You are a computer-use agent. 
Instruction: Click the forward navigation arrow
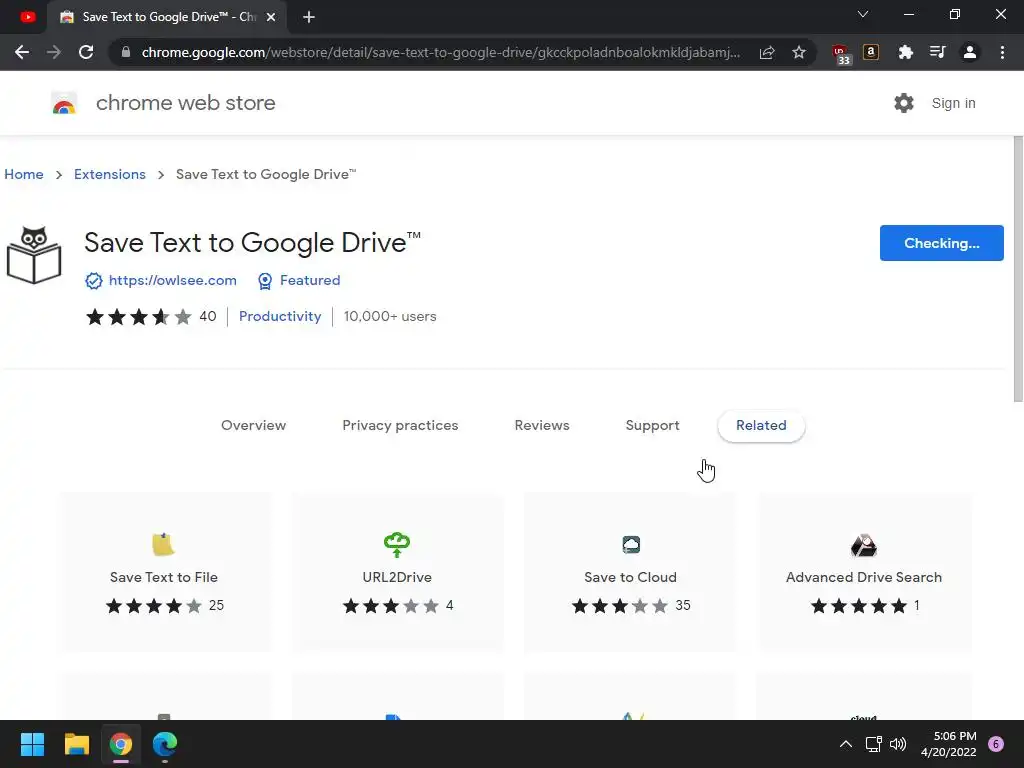coord(54,52)
